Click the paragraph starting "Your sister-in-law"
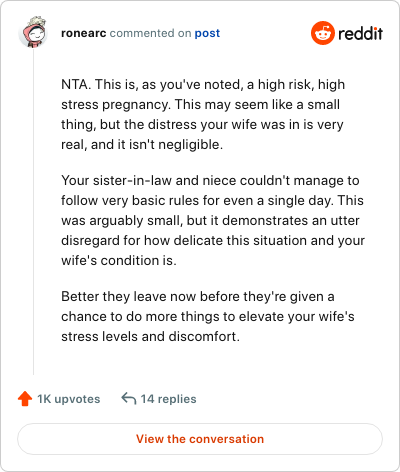Screen dimensions: 400x472 (x=213, y=220)
